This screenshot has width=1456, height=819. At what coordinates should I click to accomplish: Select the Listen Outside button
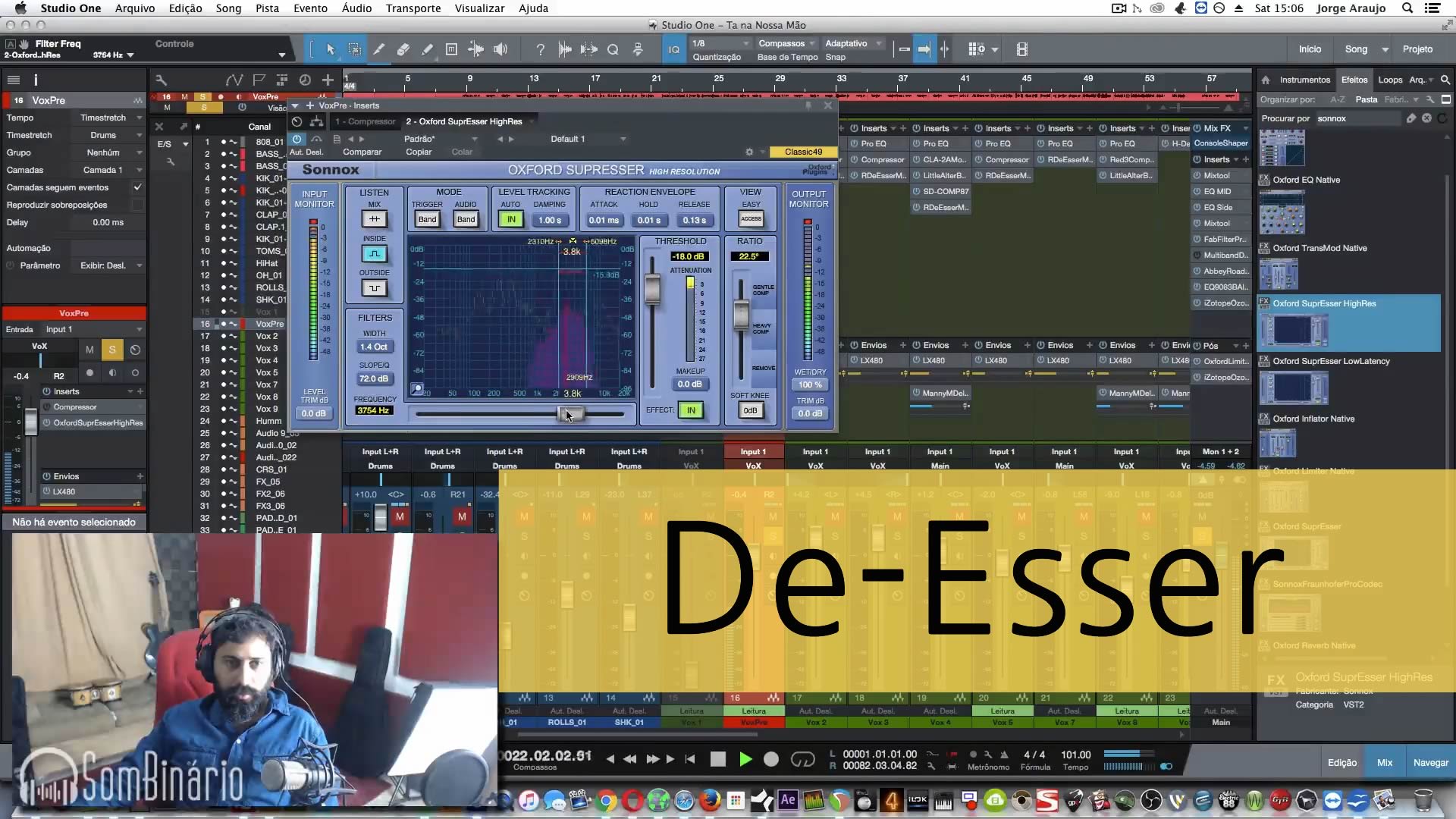(374, 288)
